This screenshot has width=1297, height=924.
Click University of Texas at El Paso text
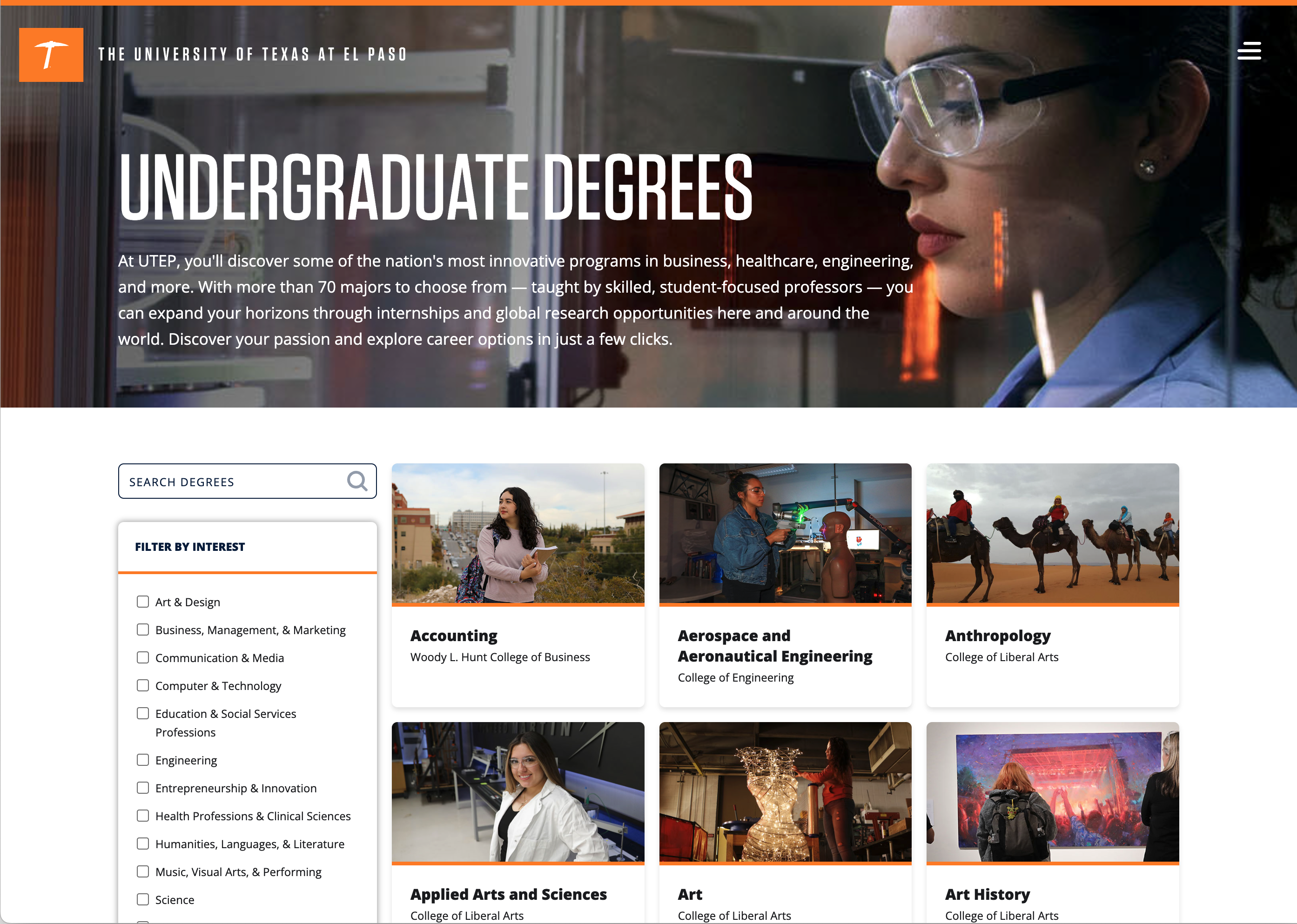253,54
